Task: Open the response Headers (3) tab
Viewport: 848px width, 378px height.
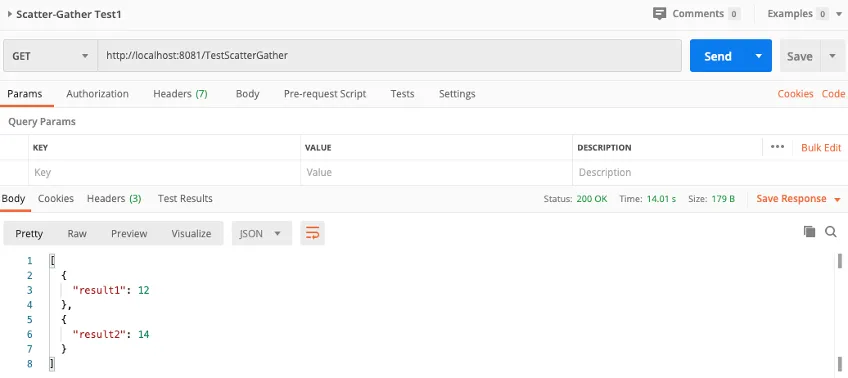Action: 114,198
